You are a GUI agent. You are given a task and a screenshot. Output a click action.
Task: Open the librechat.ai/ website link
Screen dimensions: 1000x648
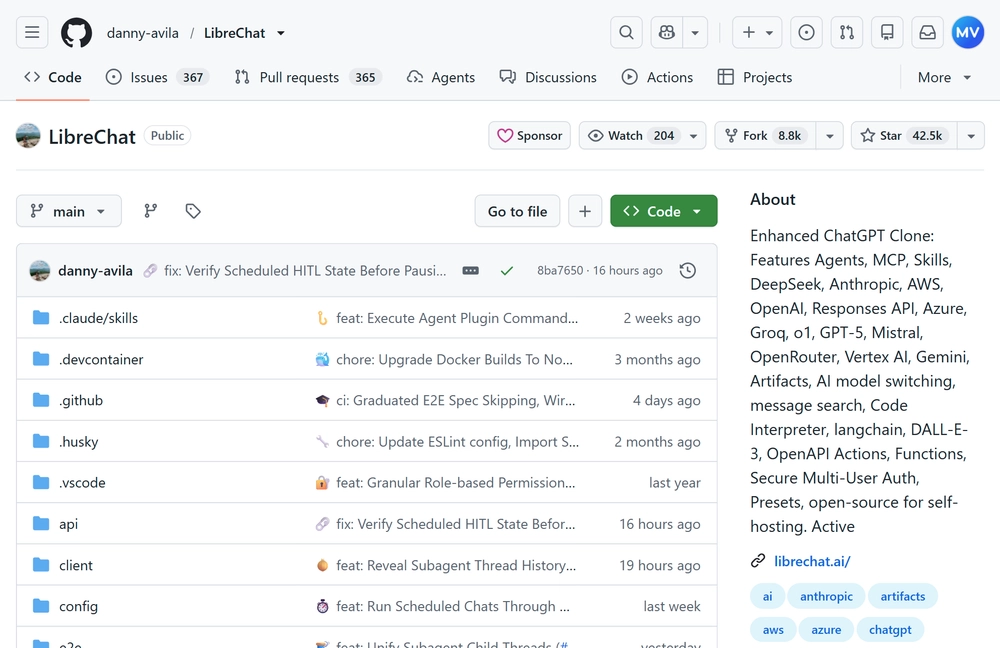click(812, 561)
